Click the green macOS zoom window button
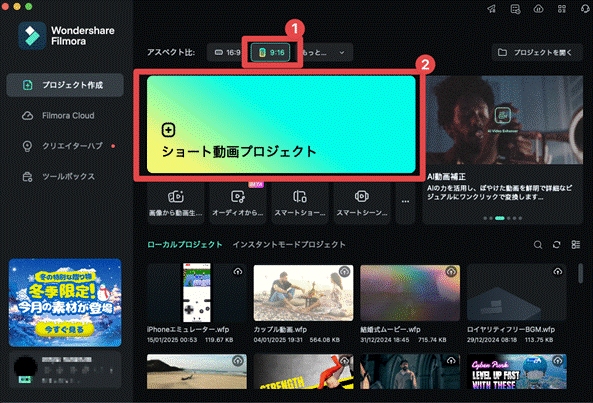This screenshot has height=403, width=593. (x=29, y=6)
